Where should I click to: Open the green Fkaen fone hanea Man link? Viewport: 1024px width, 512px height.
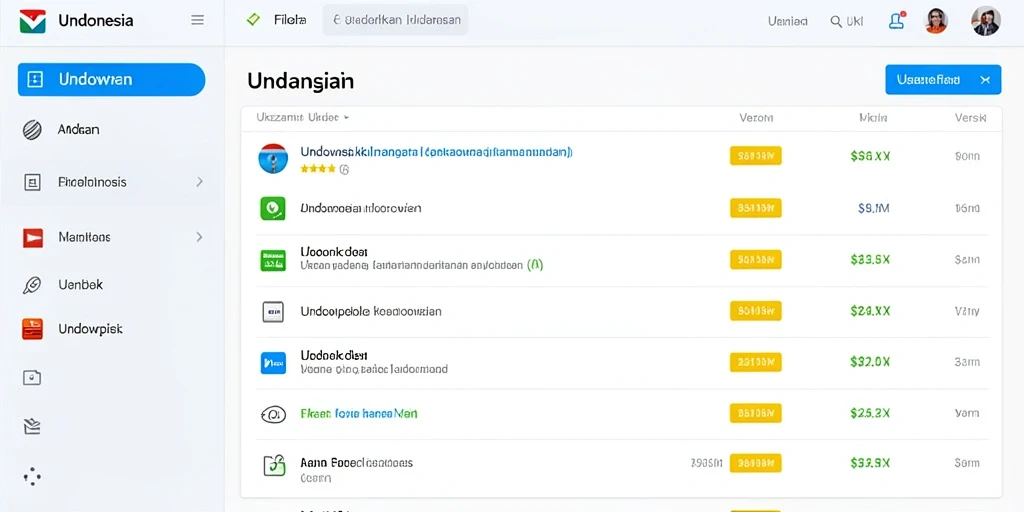[x=359, y=413]
